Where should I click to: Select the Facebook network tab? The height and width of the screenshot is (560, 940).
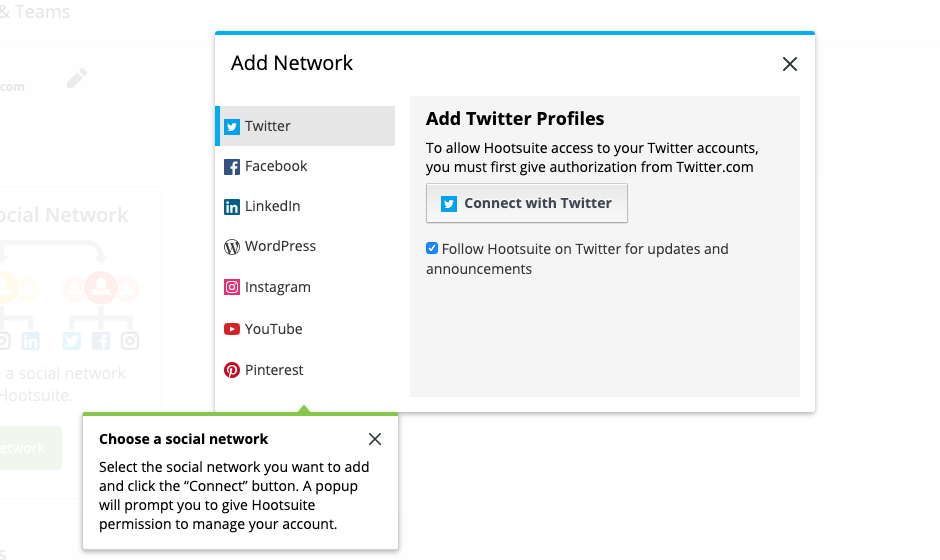pos(305,166)
